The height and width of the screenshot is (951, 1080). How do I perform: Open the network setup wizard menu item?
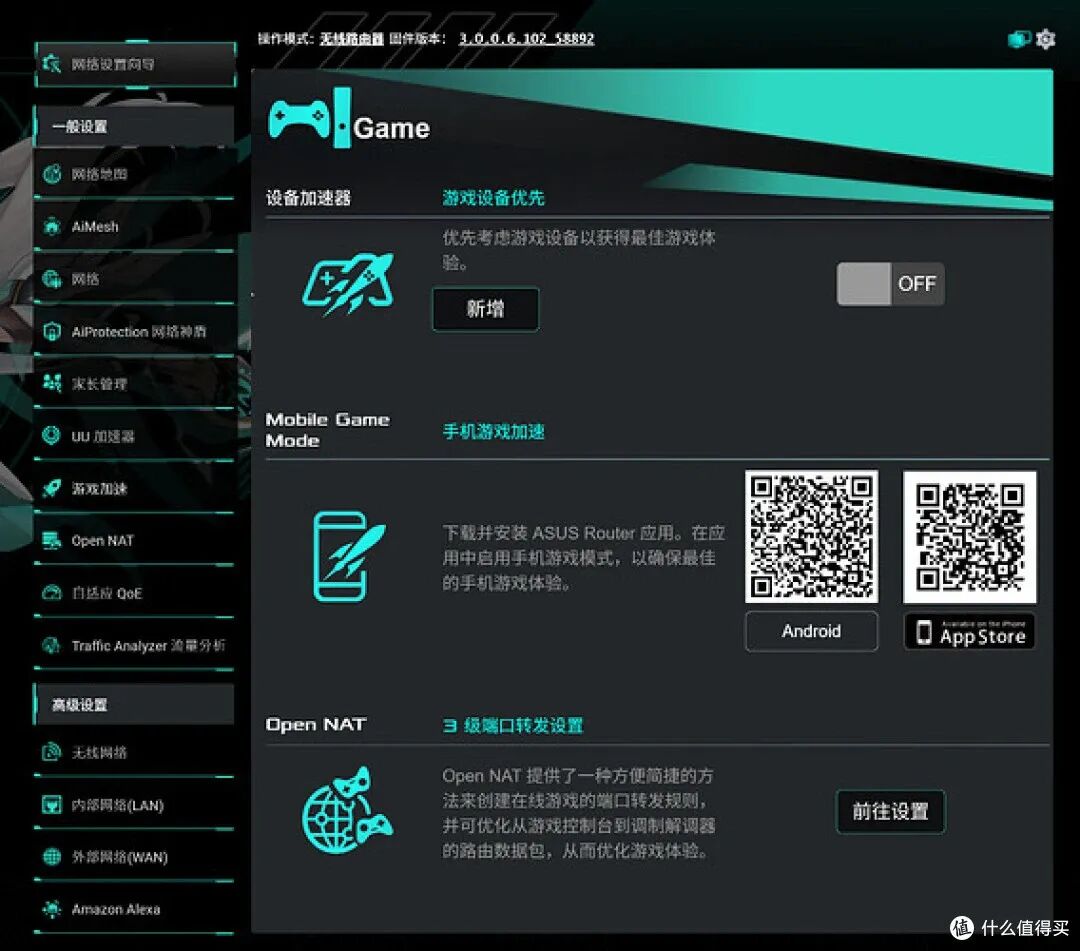tap(136, 64)
